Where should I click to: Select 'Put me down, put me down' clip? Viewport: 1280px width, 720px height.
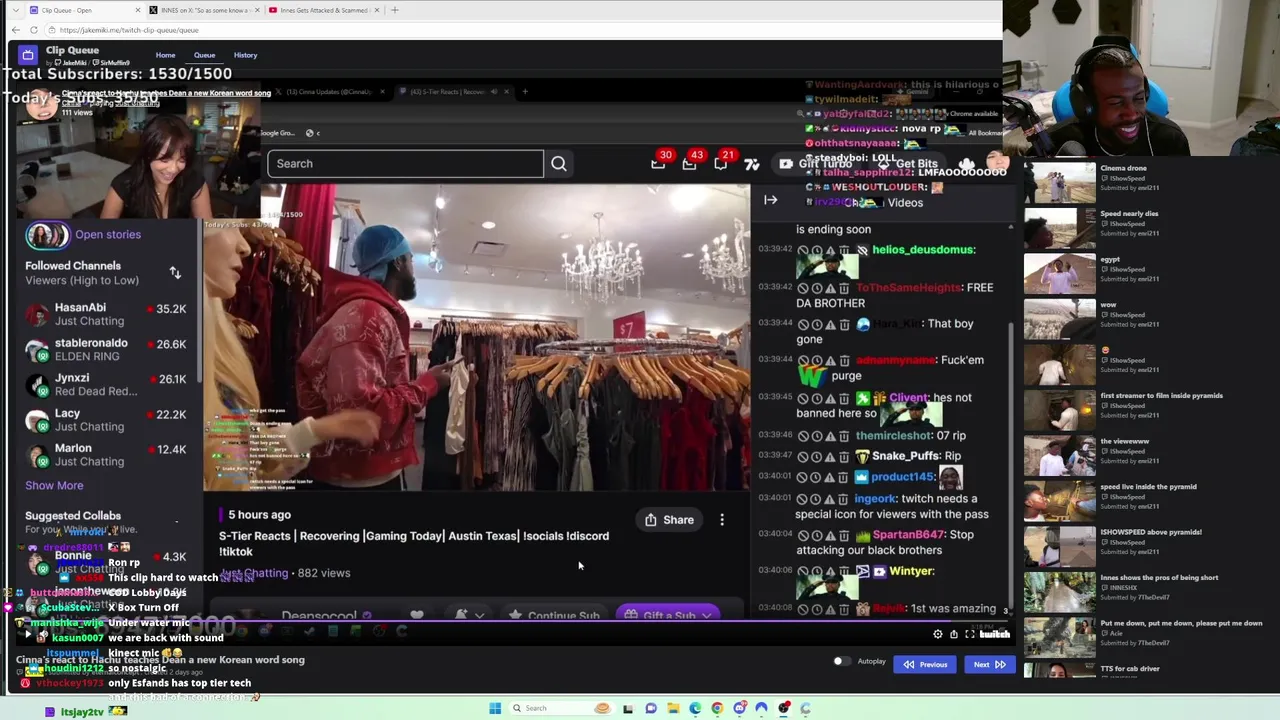click(1059, 636)
